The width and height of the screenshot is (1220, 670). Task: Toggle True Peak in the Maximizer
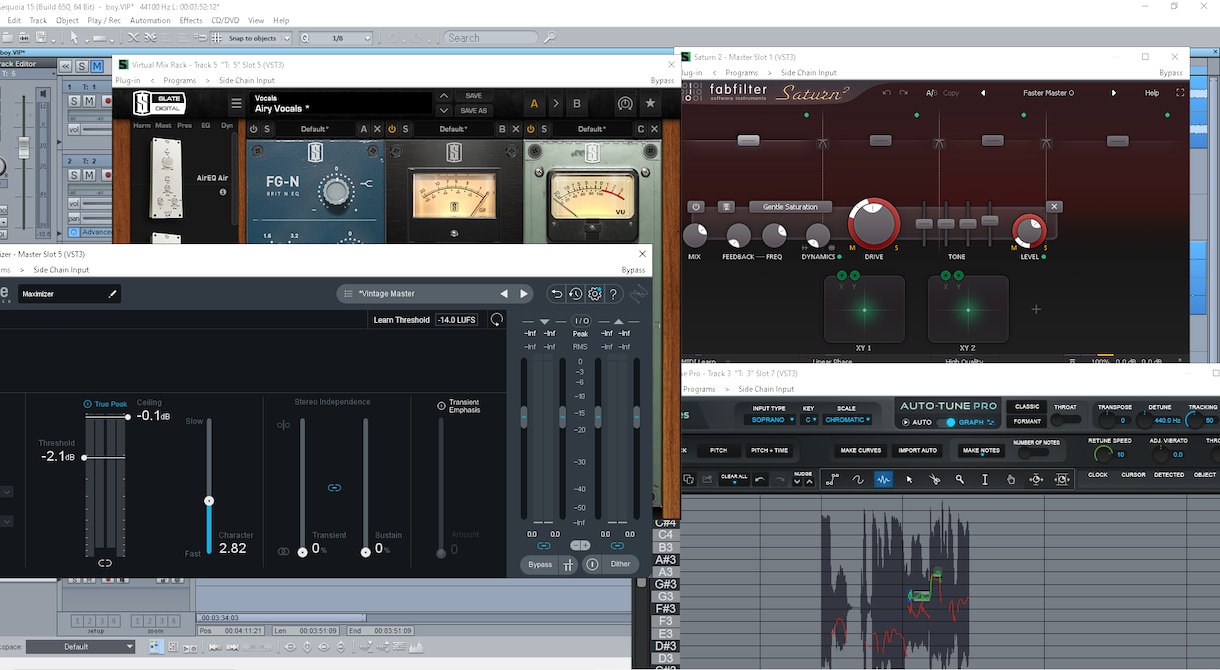[88, 404]
